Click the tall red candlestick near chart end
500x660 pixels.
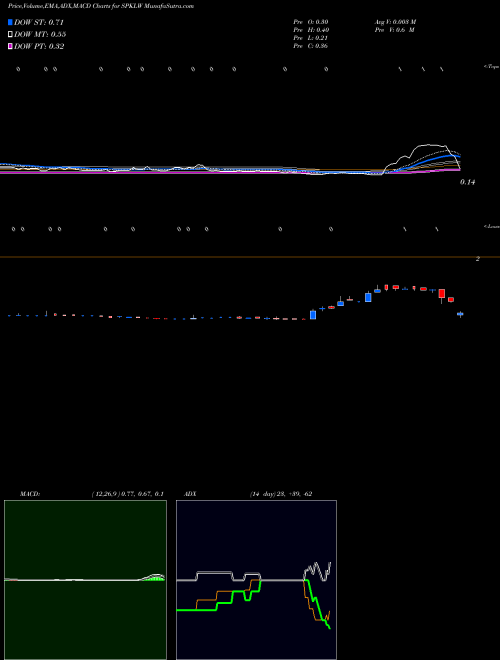pos(441,294)
